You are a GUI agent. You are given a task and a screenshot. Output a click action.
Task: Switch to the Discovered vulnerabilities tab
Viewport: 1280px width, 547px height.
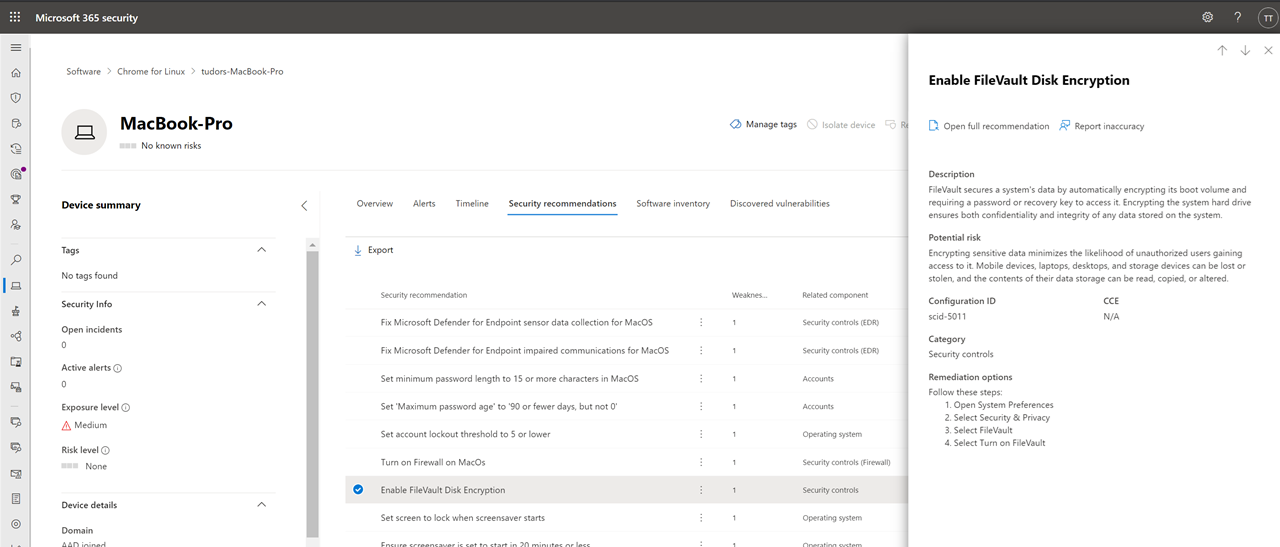click(x=779, y=204)
